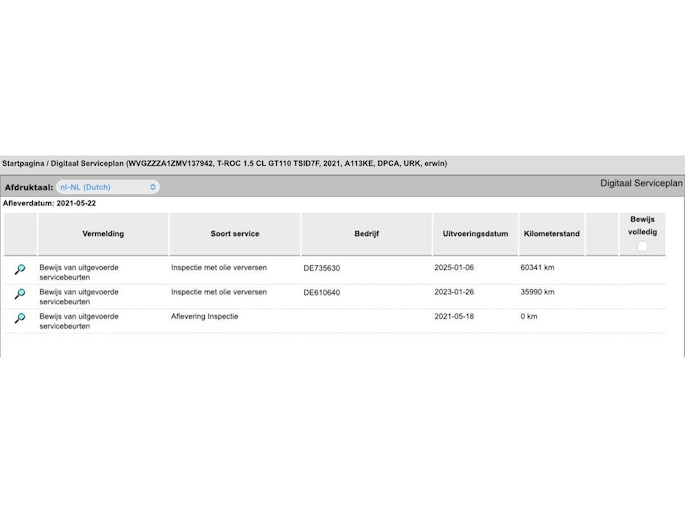This screenshot has width=685, height=513.
Task: View details of Aflevering Inspectie via magnifier
Action: (x=19, y=318)
